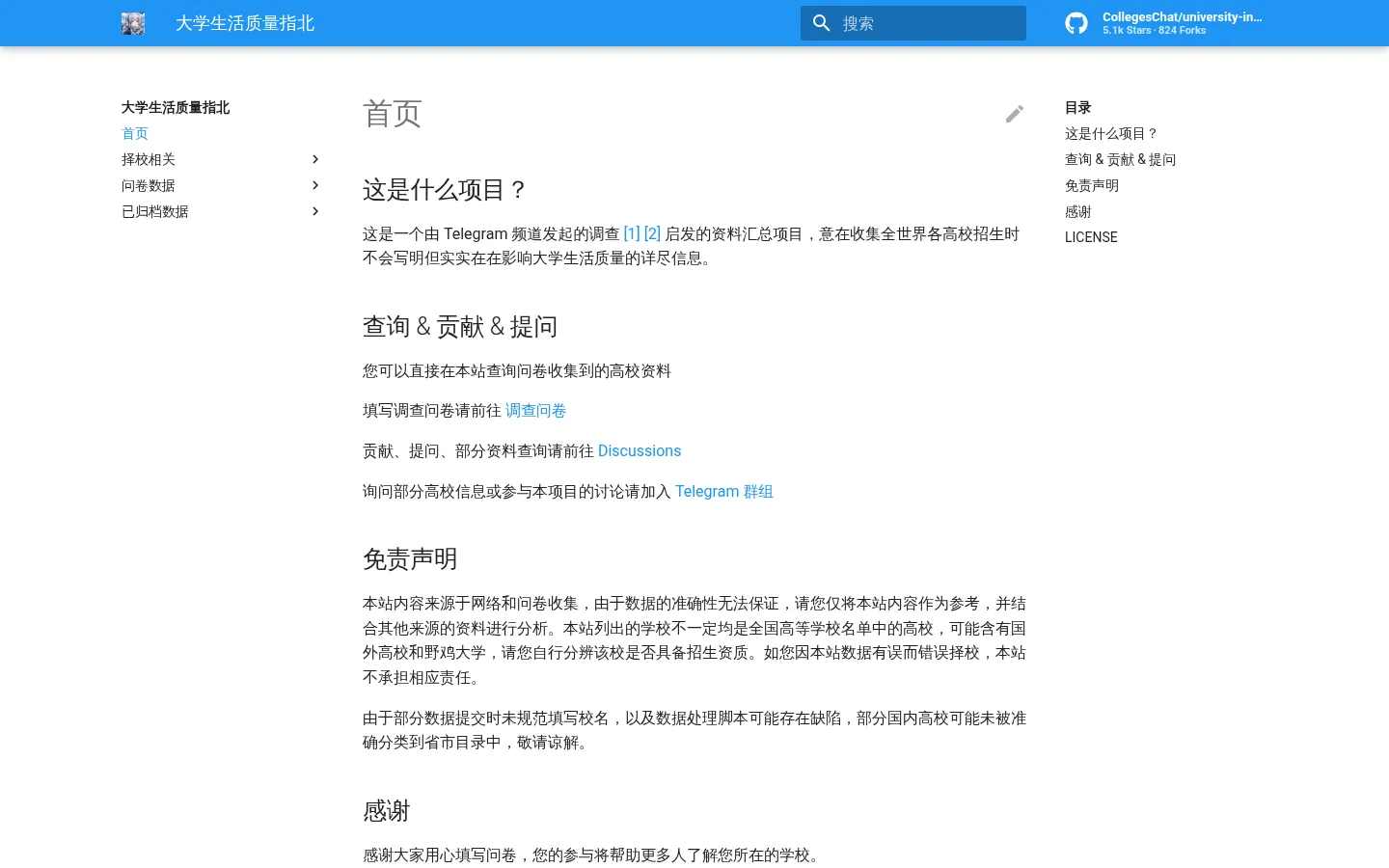The image size is (1389, 868).
Task: Click the sidebar 大学生活质量指北 title
Action: (x=176, y=107)
